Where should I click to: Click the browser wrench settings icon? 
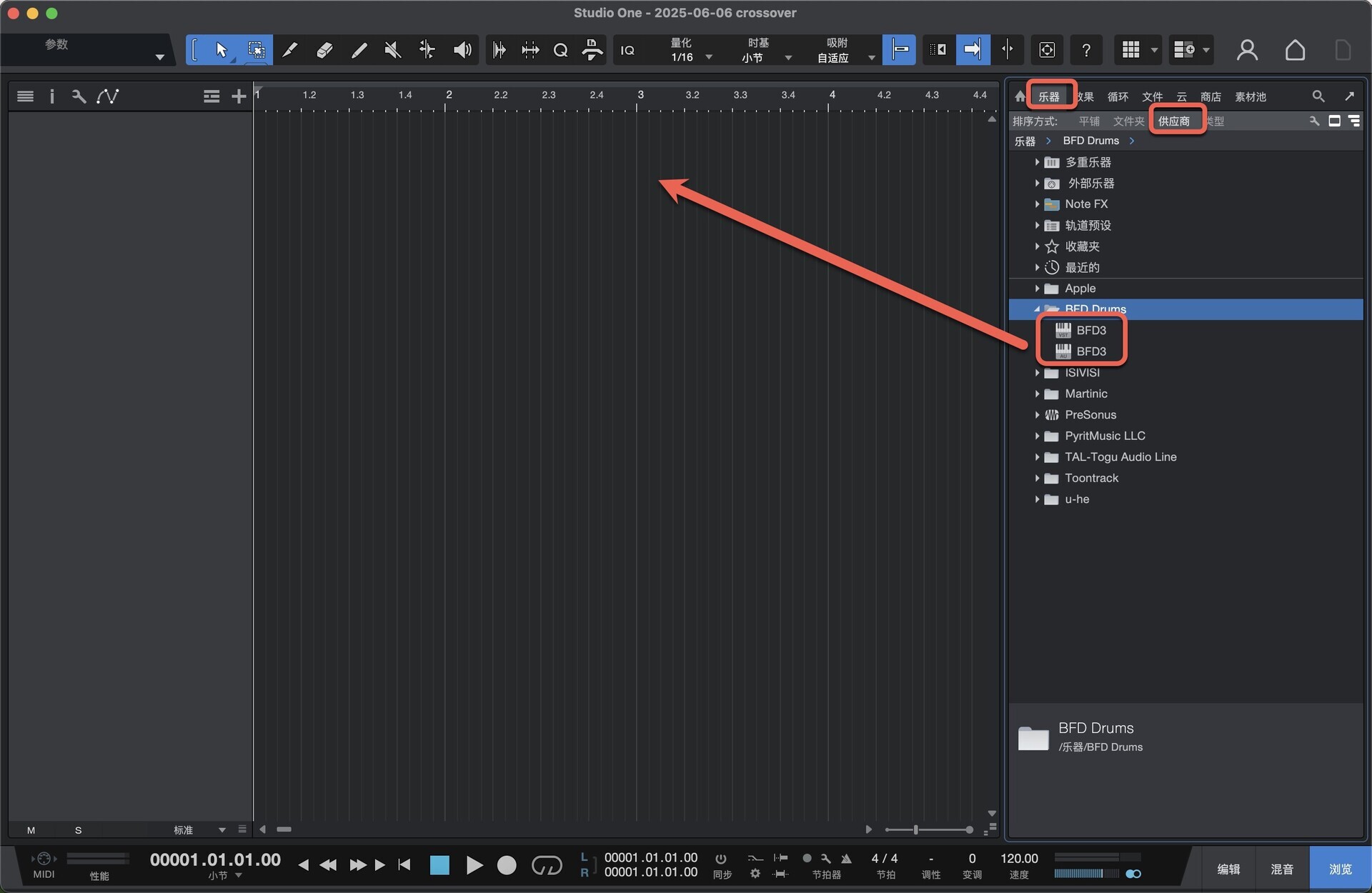(x=1313, y=121)
